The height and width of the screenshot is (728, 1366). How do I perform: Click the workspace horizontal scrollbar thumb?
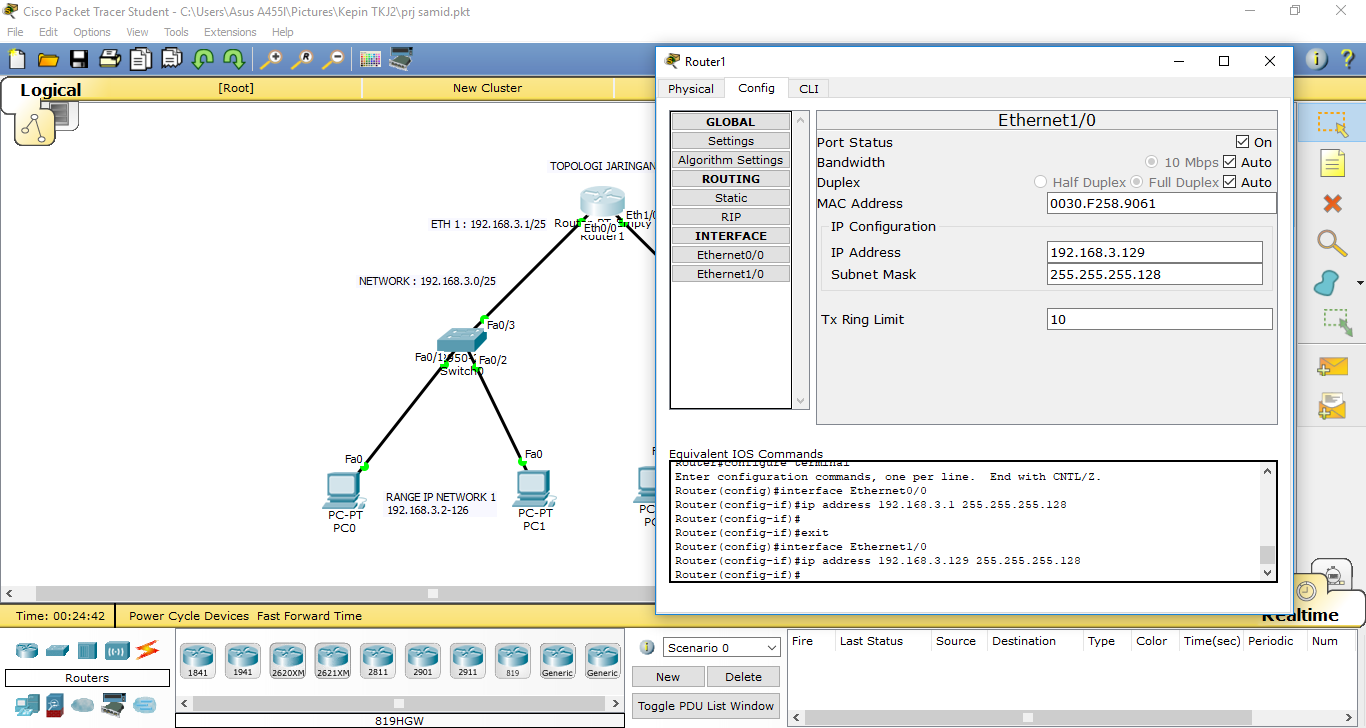point(433,593)
